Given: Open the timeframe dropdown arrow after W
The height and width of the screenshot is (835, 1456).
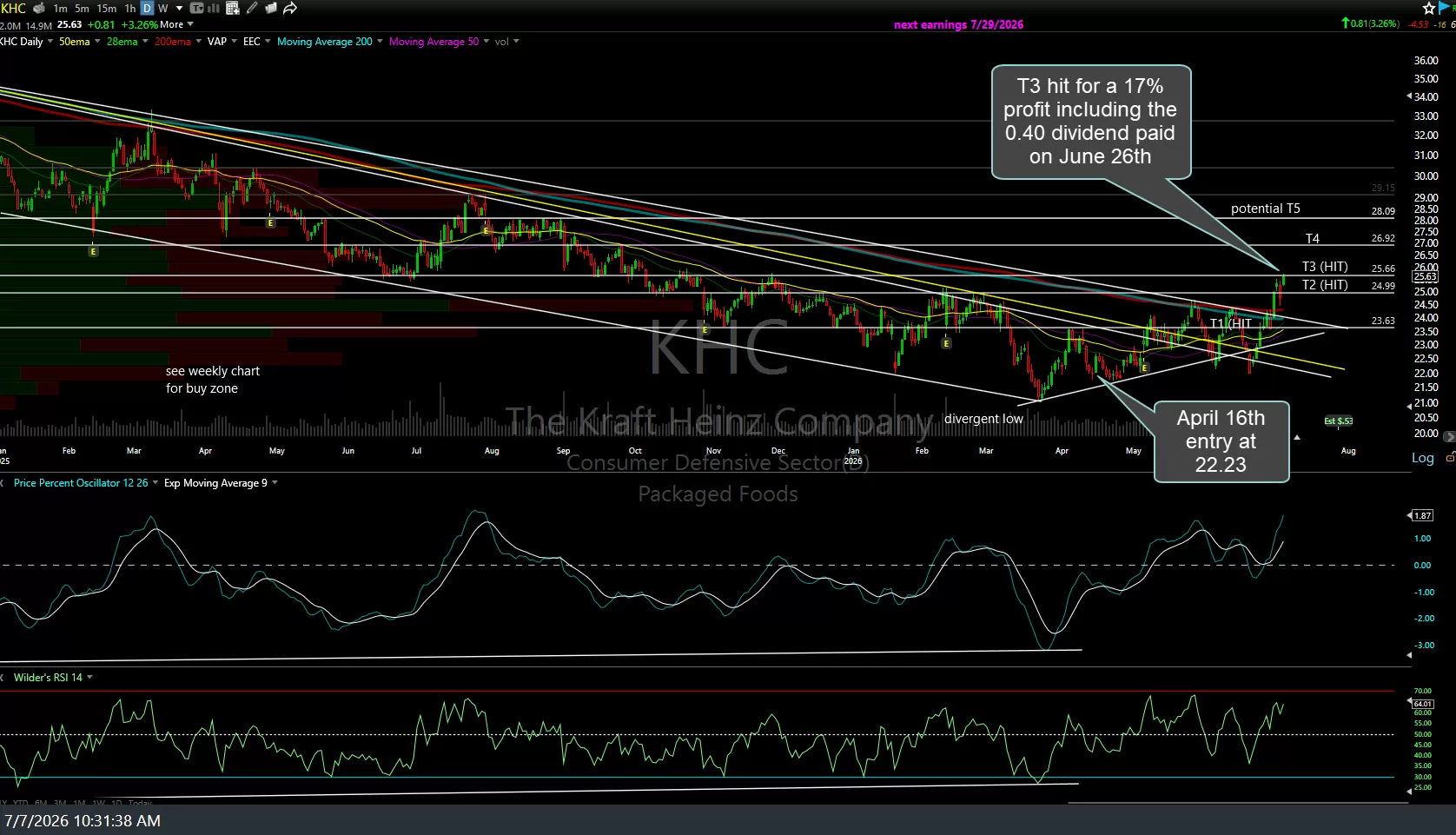Looking at the screenshot, I should (x=179, y=8).
